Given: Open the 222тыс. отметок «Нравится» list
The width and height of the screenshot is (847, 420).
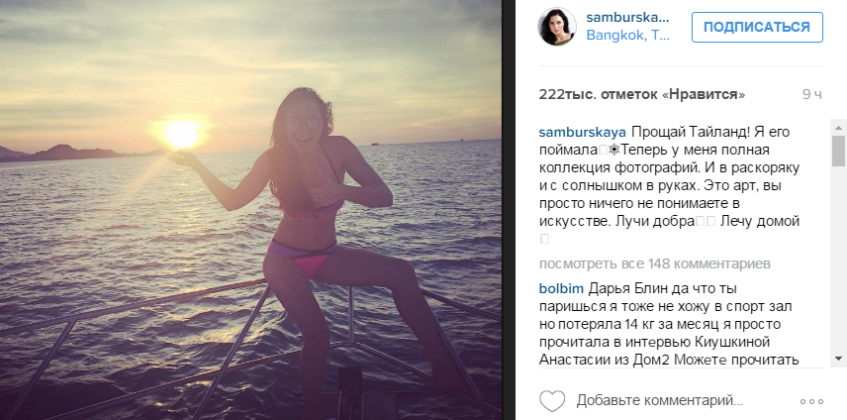Looking at the screenshot, I should [642, 94].
